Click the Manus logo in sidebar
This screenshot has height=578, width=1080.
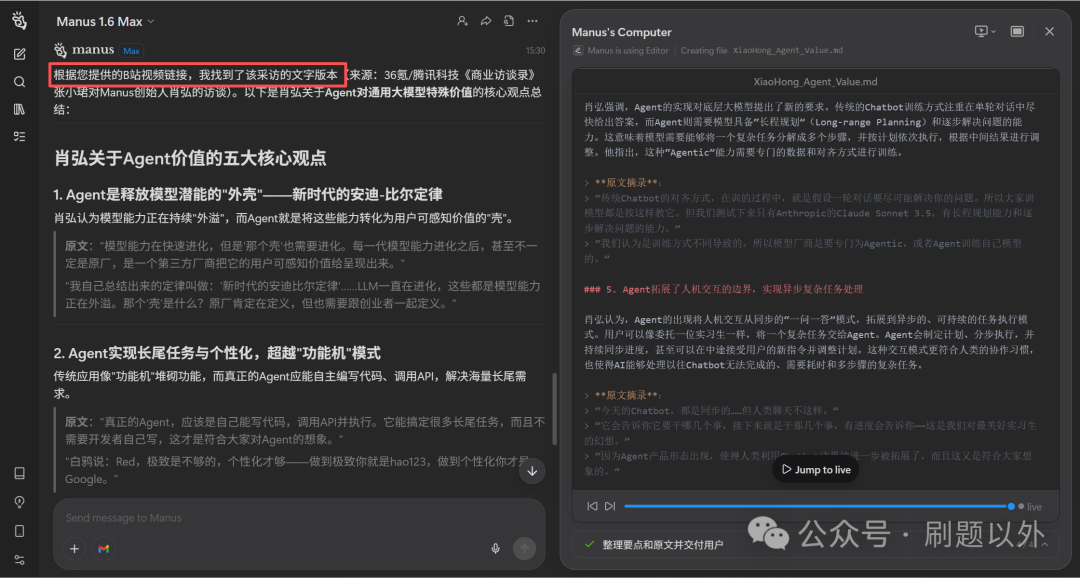pyautogui.click(x=19, y=21)
